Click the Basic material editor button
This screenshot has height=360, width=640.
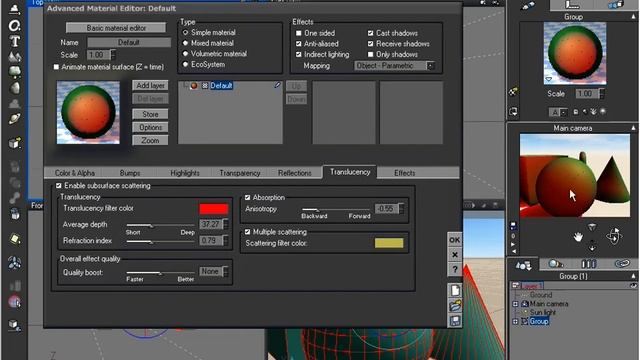coord(116,28)
